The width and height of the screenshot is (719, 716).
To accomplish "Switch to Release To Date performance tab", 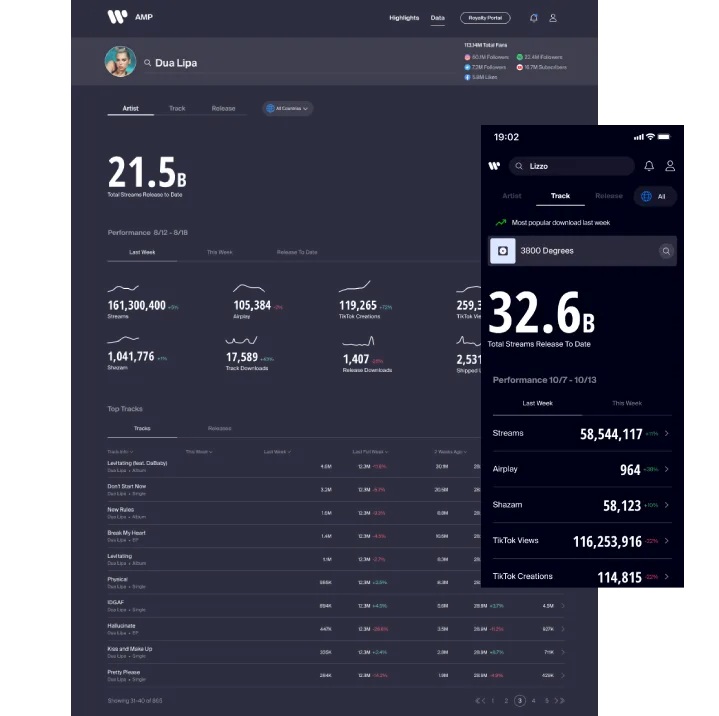I will coord(297,252).
